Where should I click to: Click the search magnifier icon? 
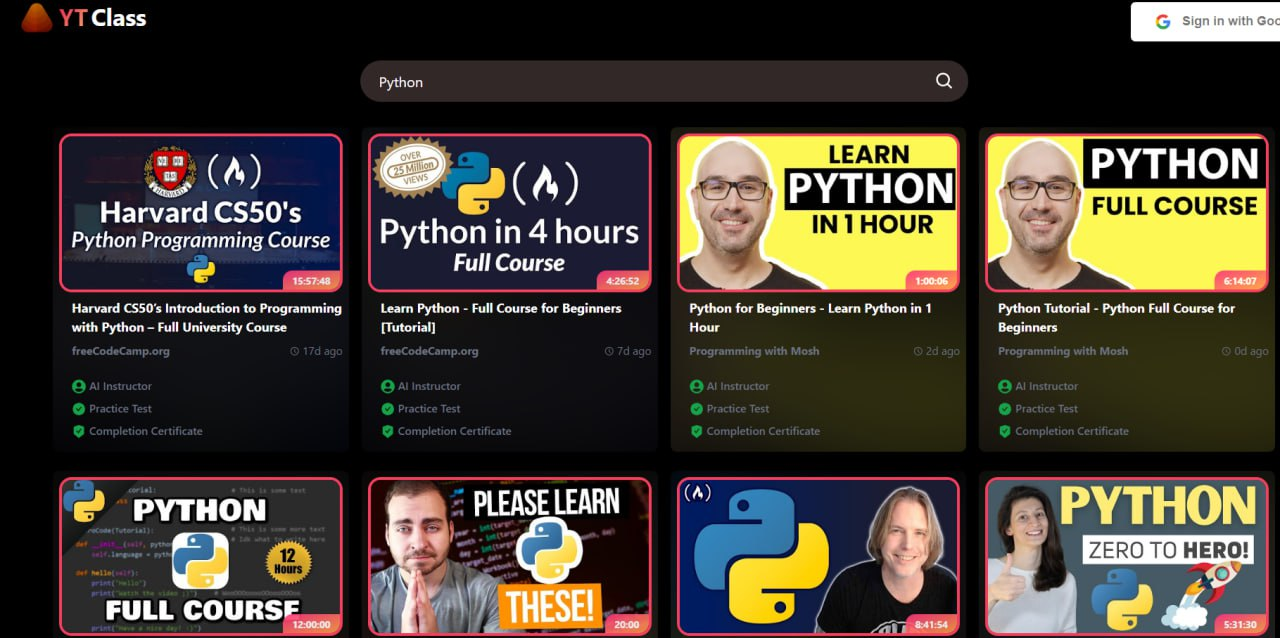[943, 81]
